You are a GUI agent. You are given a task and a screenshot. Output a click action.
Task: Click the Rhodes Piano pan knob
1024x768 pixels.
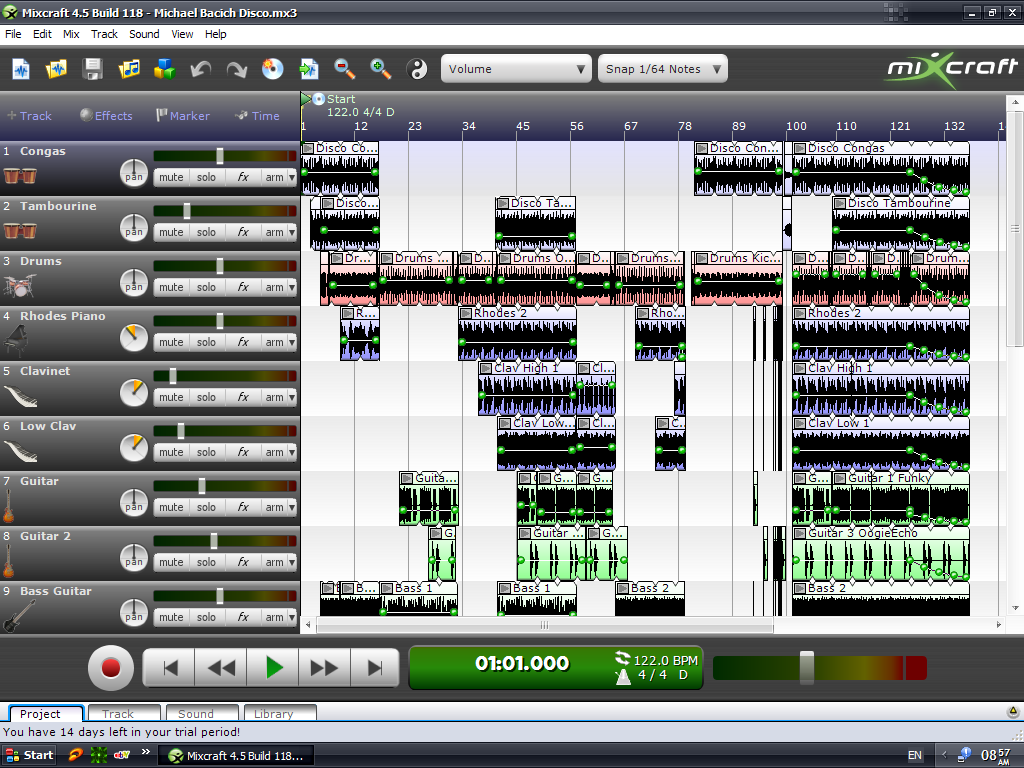pyautogui.click(x=134, y=338)
